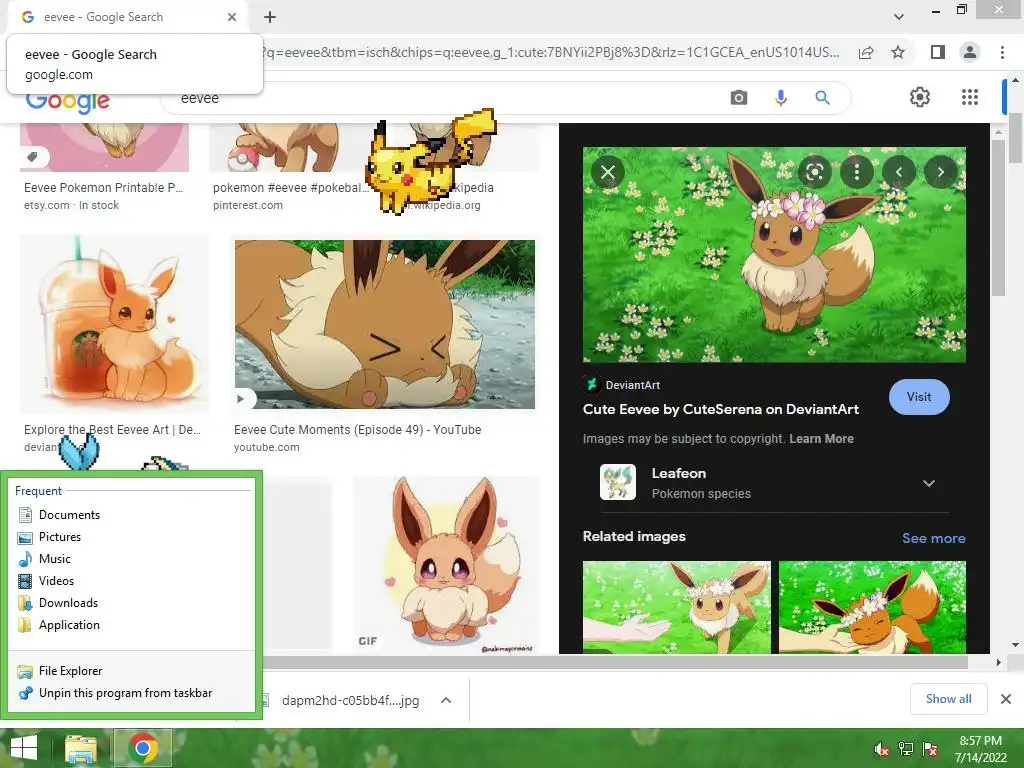Open the taskbar clock and date
Screen dimensions: 1024x768
tap(980, 749)
